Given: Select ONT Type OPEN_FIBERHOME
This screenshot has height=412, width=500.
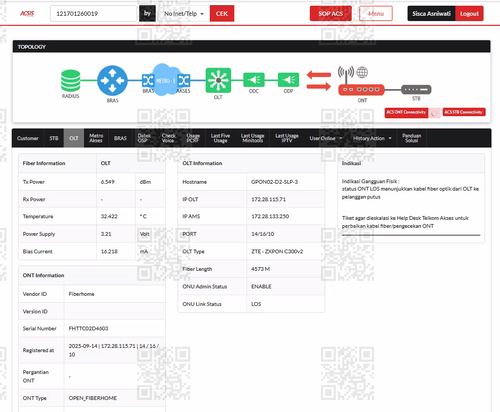Looking at the screenshot, I should coord(93,398).
